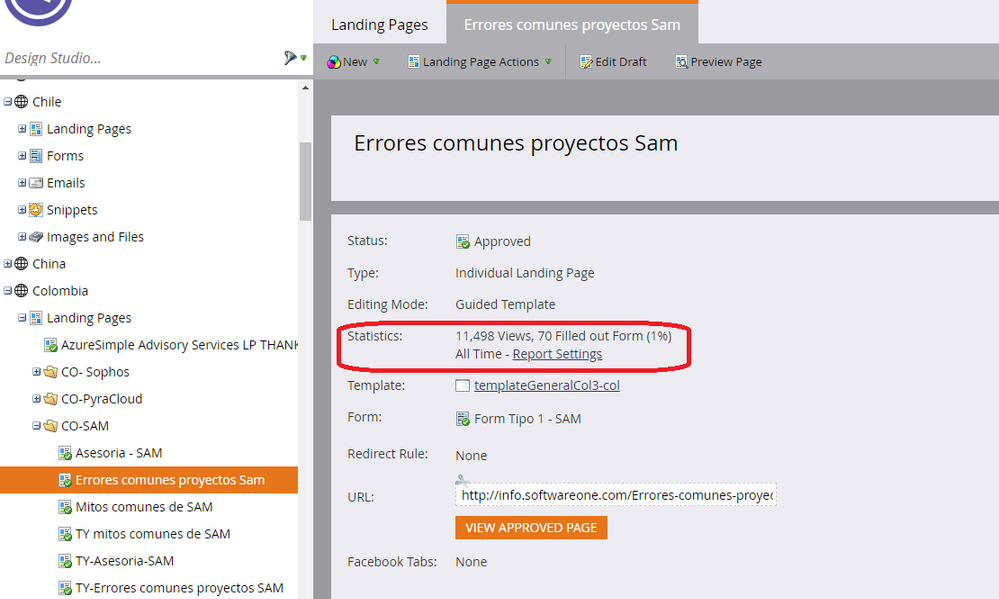Click the Chile globe icon

pyautogui.click(x=21, y=101)
